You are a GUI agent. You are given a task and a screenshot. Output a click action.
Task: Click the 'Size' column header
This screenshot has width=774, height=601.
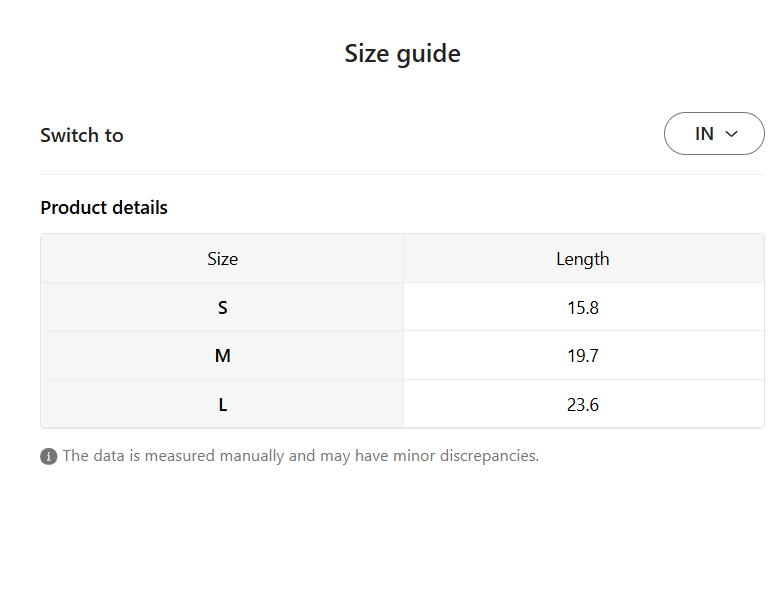click(222, 259)
